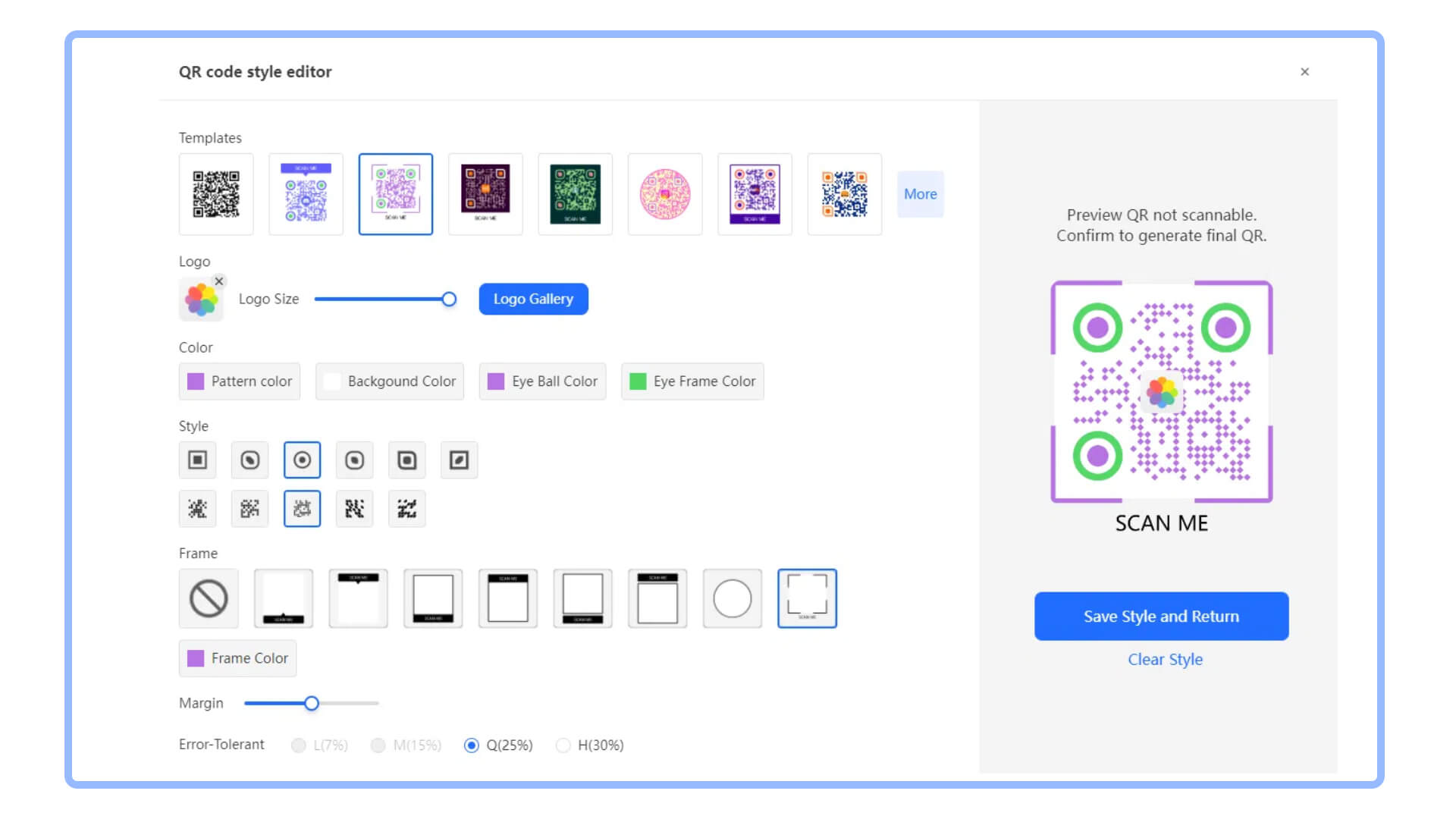Select the purple-framed QR template with orange eyes

point(755,194)
